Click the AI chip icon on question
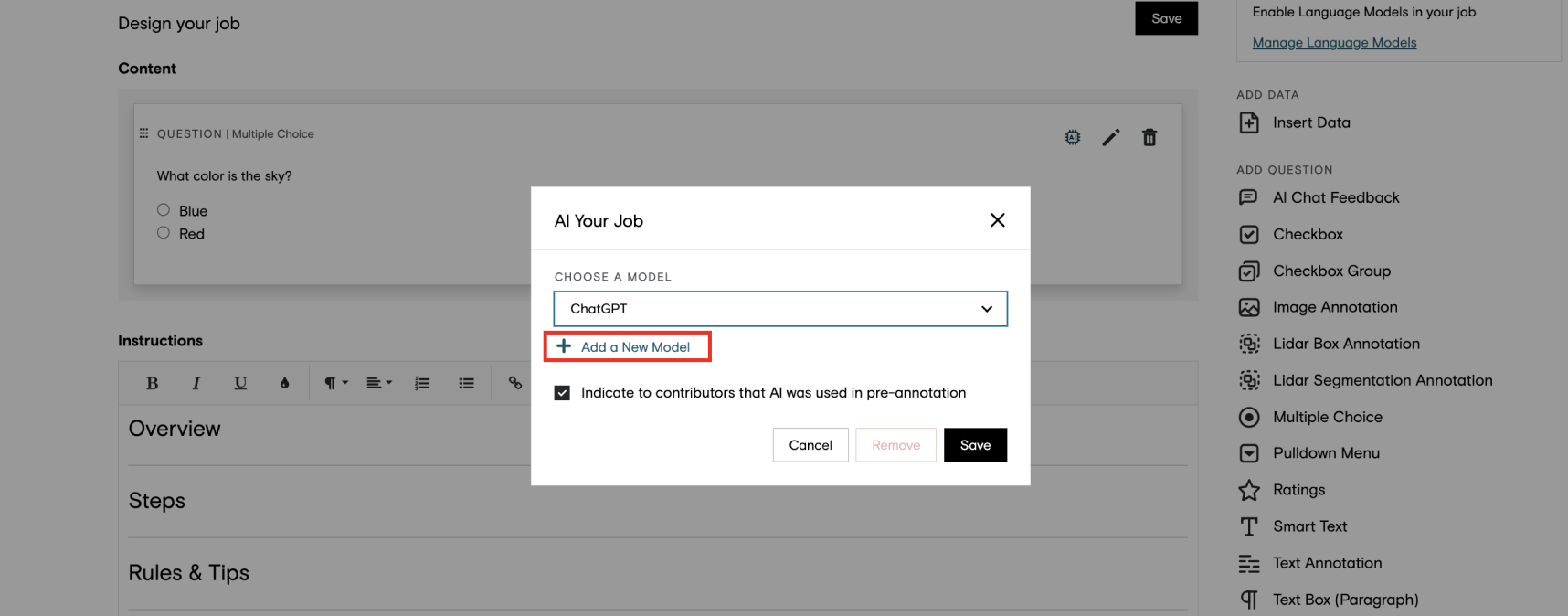 point(1073,137)
